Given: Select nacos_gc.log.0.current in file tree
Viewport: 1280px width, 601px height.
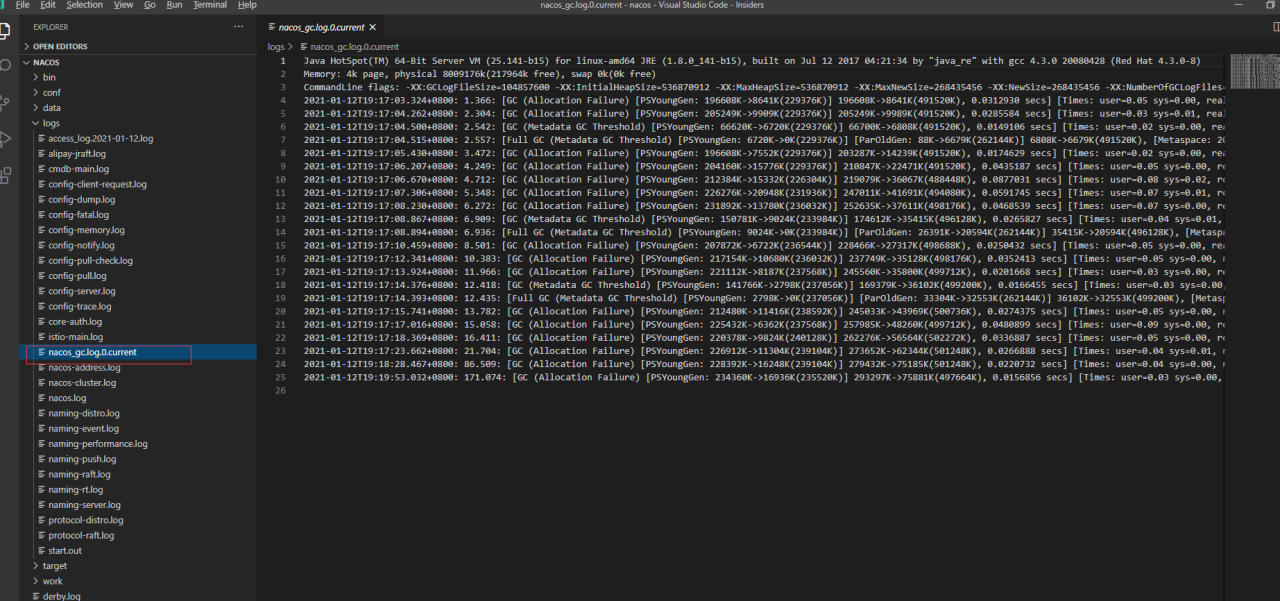Looking at the screenshot, I should (x=92, y=352).
